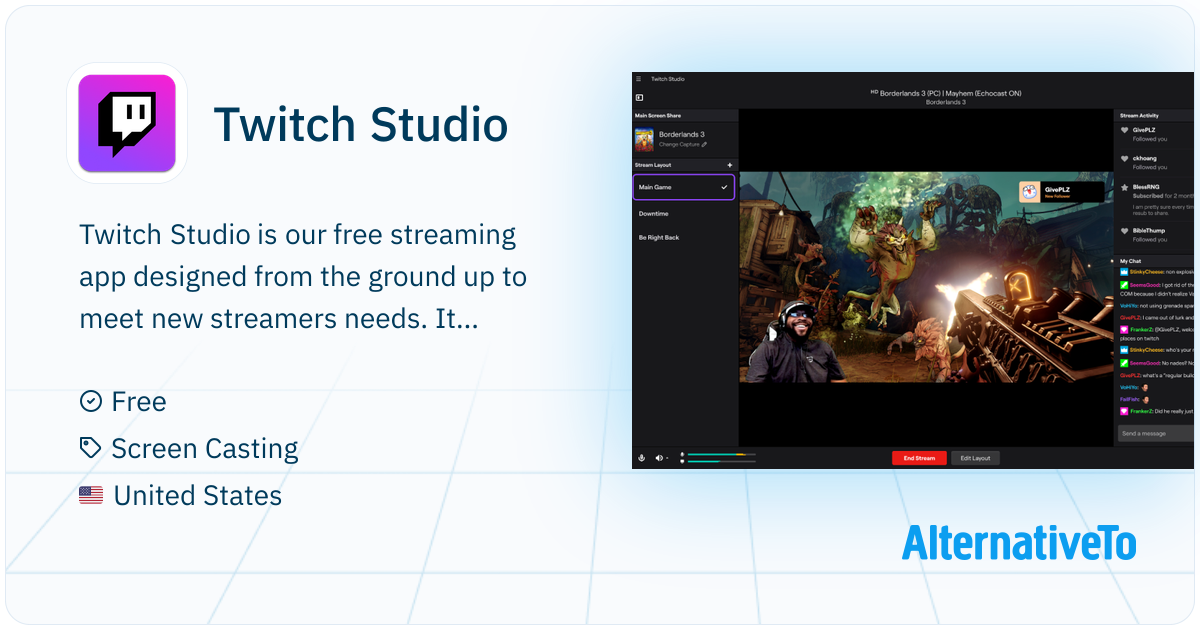Click the GivePLZ new follower alert overlay
The image size is (1200, 630).
tap(1061, 191)
